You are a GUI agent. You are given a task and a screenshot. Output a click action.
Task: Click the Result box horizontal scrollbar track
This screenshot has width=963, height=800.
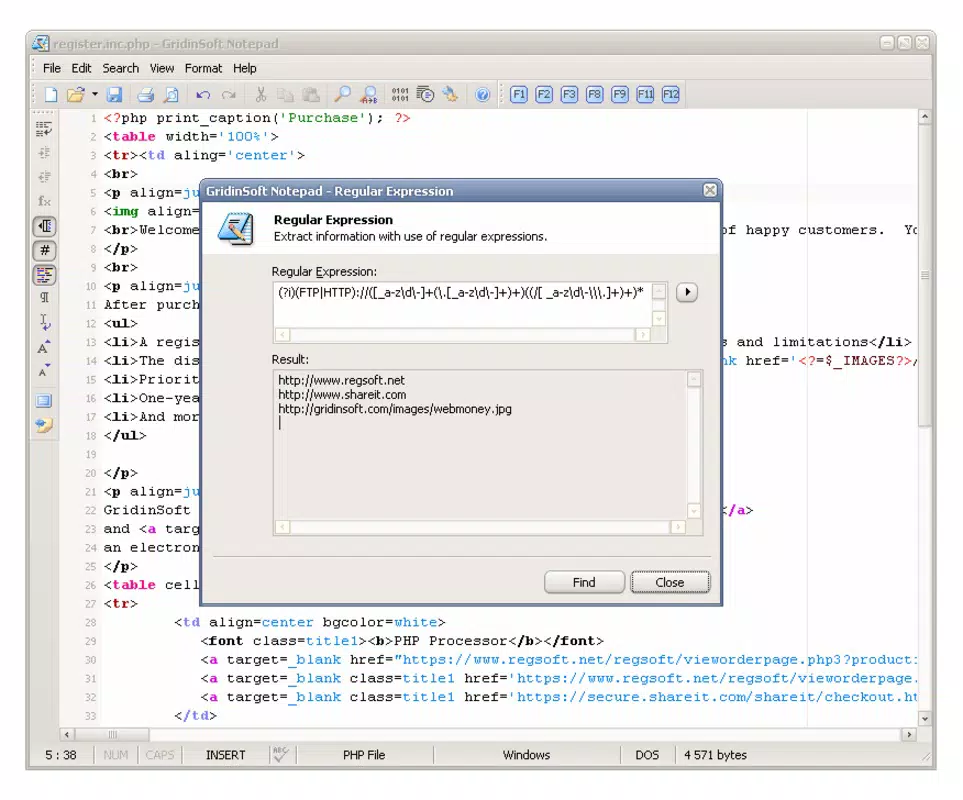coord(480,527)
